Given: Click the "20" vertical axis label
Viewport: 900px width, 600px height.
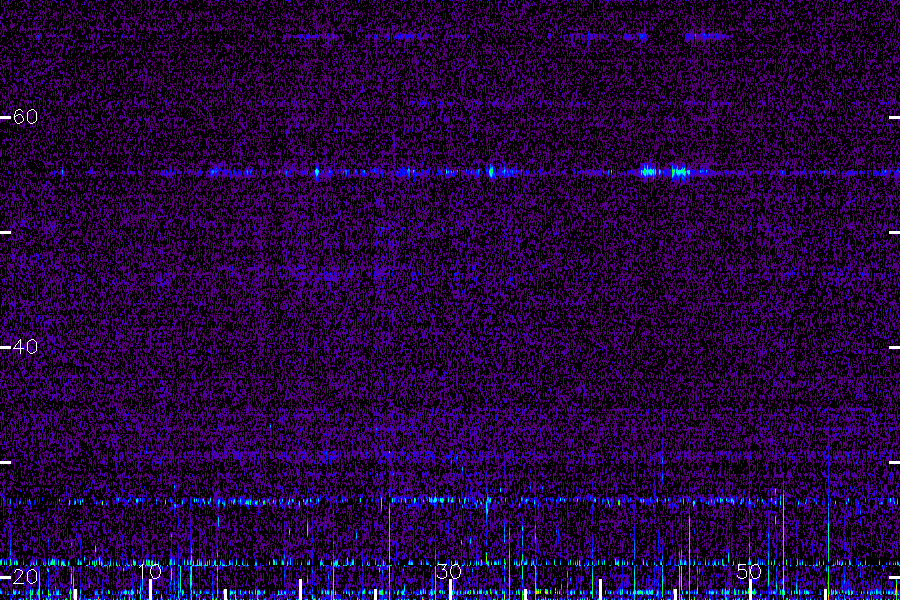Looking at the screenshot, I should 25,576.
